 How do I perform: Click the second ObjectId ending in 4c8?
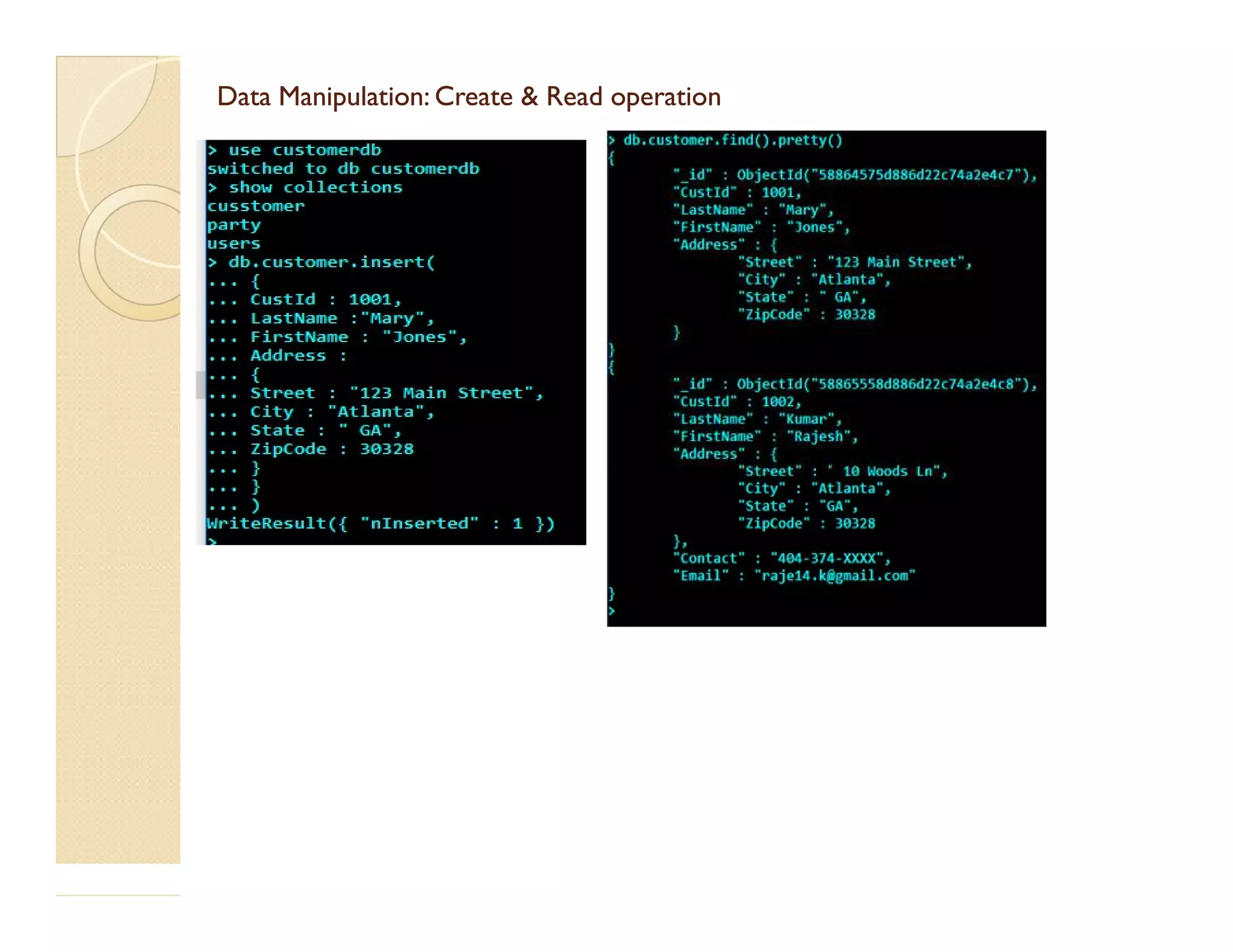click(x=886, y=384)
